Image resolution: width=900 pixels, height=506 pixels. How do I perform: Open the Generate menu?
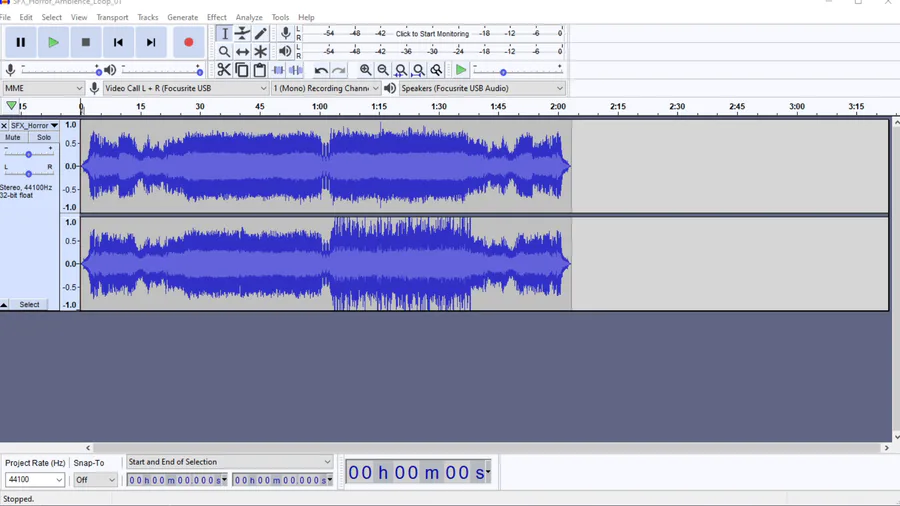[x=183, y=17]
